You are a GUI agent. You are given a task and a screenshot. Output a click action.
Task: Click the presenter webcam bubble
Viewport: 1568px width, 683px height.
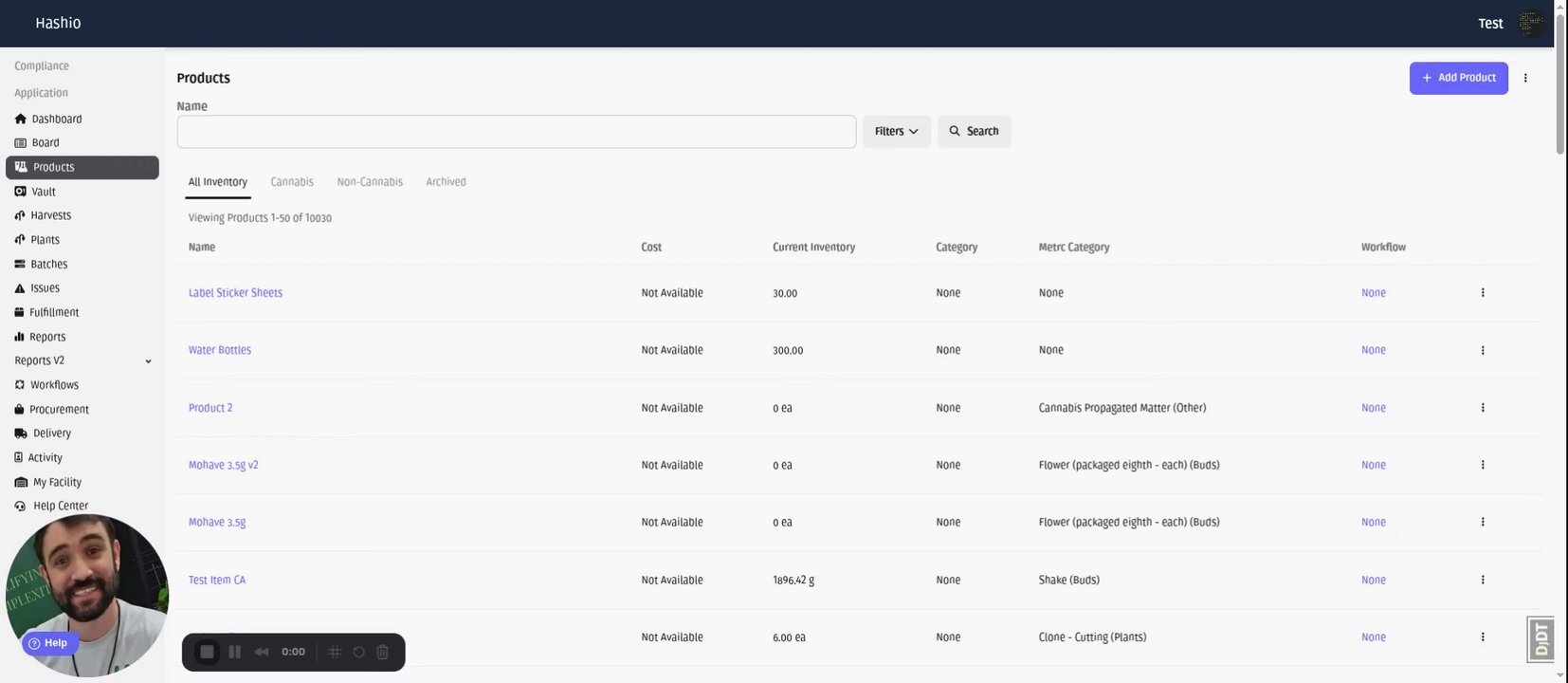87,596
